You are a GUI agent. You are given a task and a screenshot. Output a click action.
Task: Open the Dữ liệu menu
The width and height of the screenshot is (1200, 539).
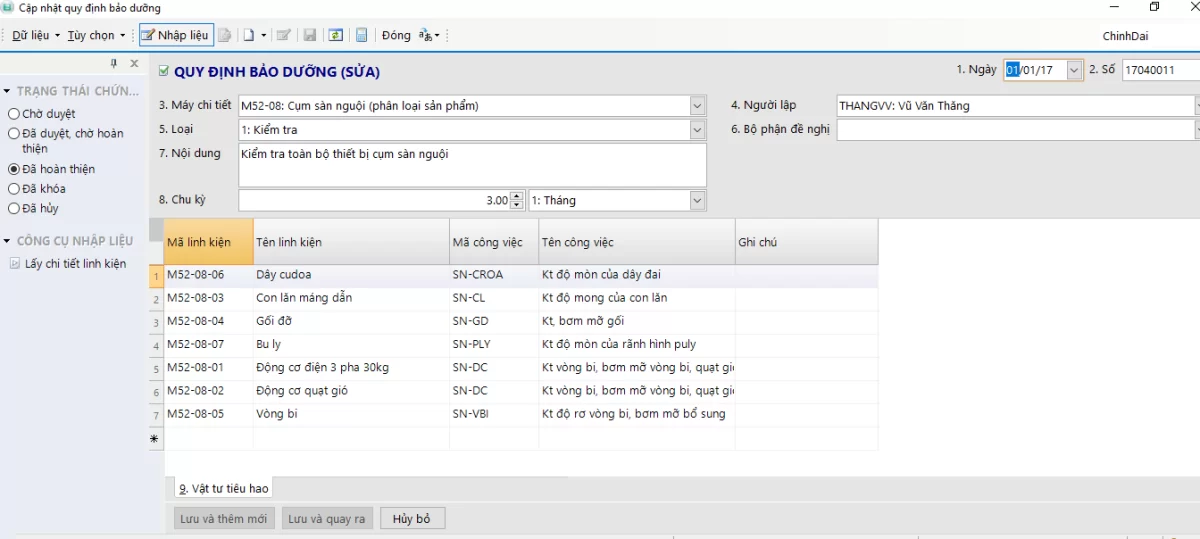coord(36,35)
